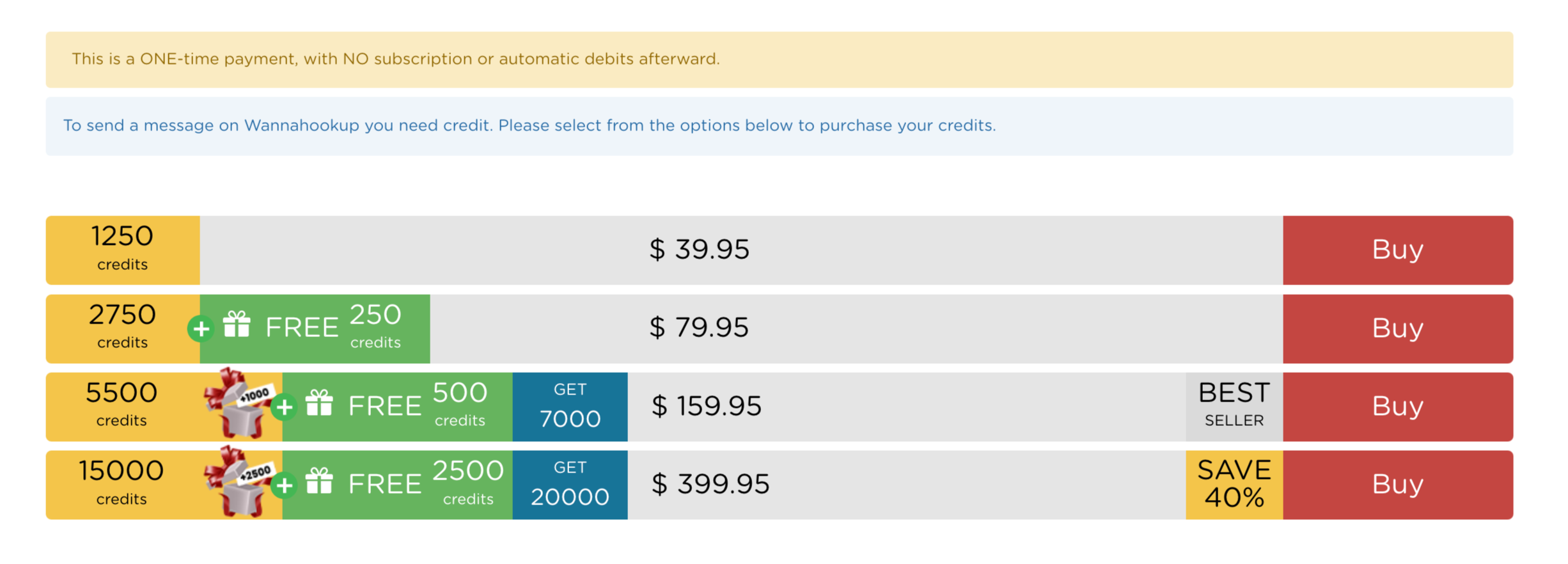The image size is (1568, 564).
Task: Click the +2500 gift box image
Action: point(238,483)
